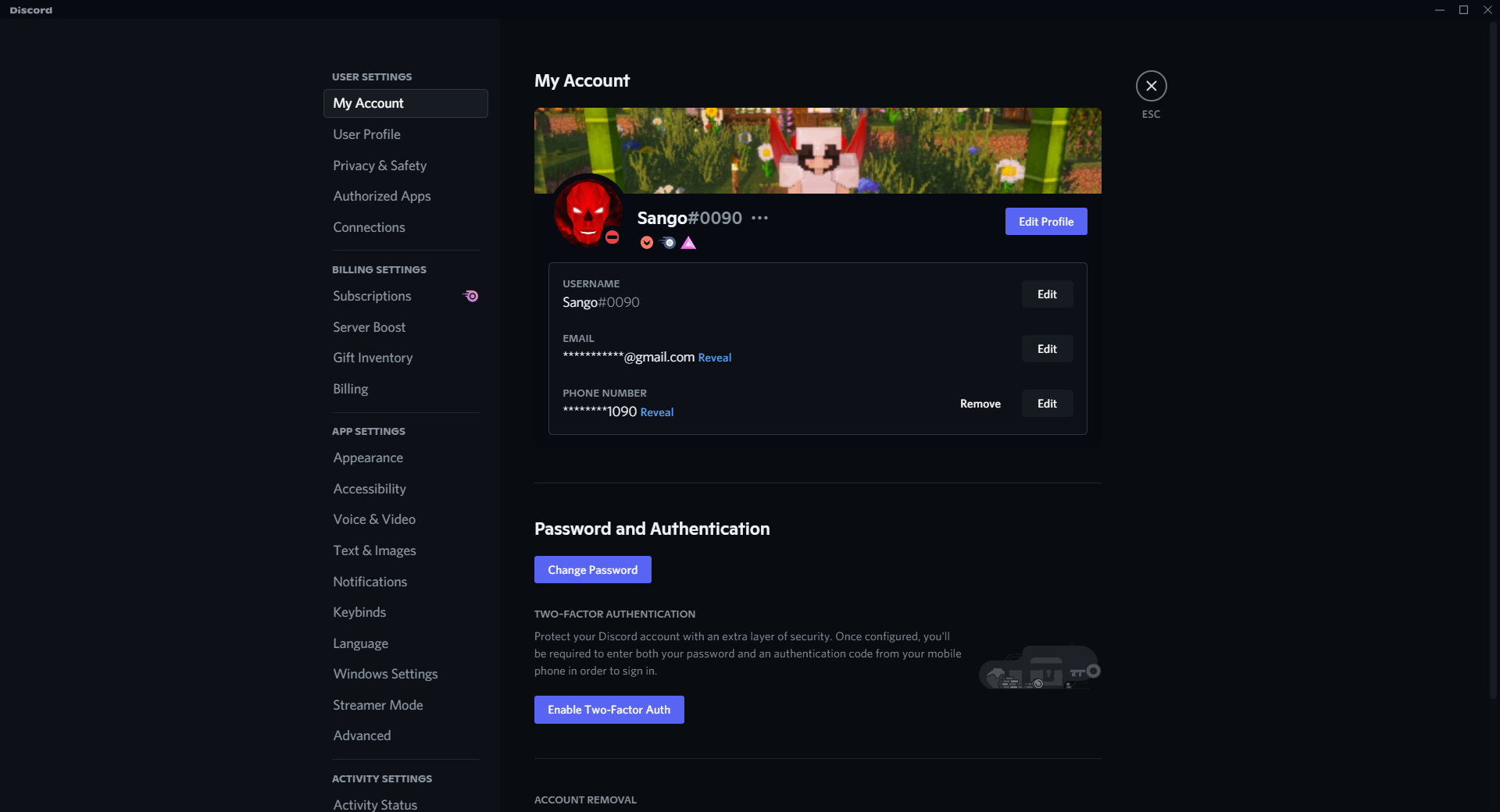The image size is (1500, 812).
Task: Maximize the Discord window
Action: 1463,10
